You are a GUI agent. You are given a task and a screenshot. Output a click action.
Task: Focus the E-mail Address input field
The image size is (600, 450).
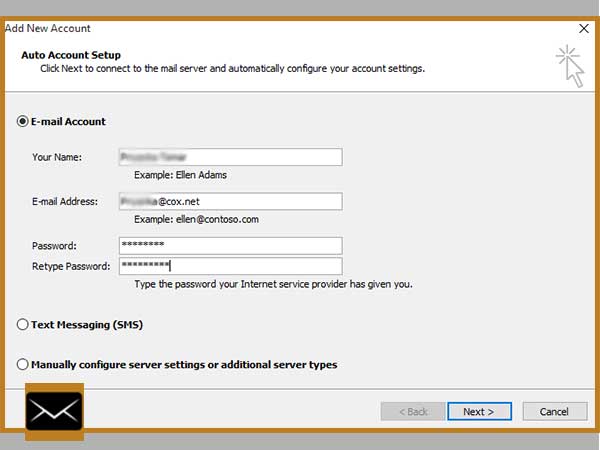tap(230, 201)
